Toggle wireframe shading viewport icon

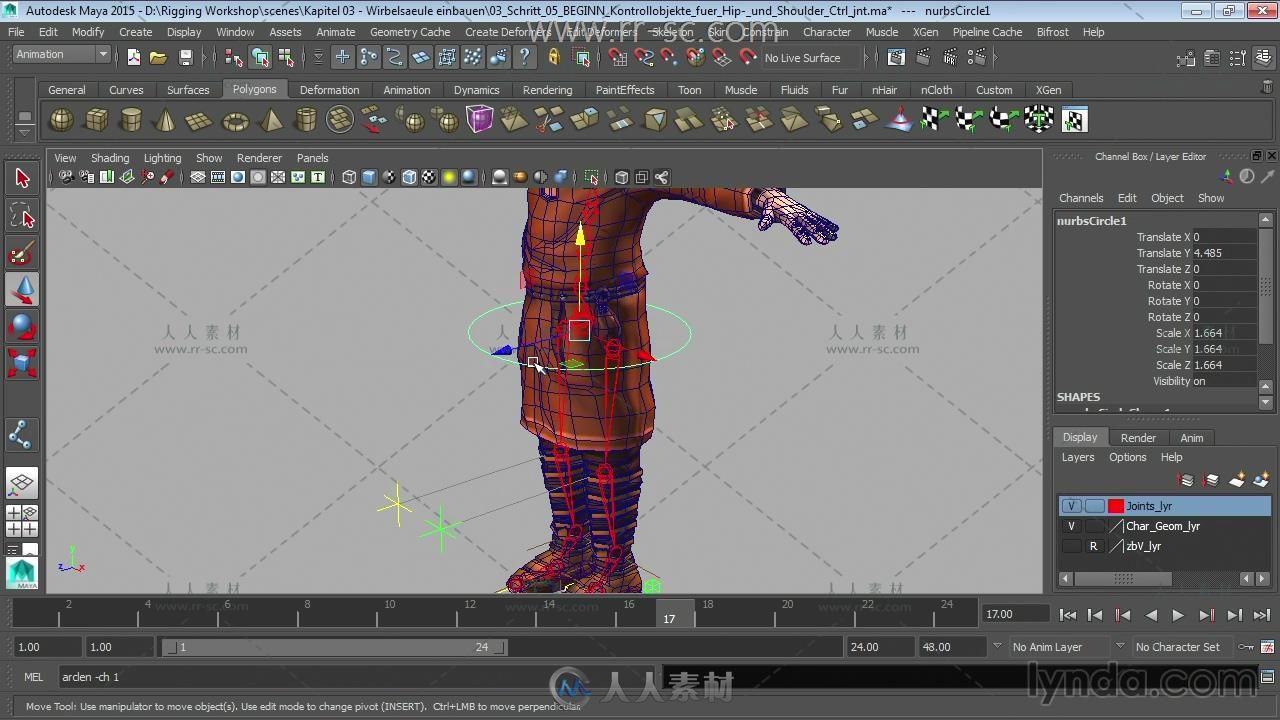[349, 178]
